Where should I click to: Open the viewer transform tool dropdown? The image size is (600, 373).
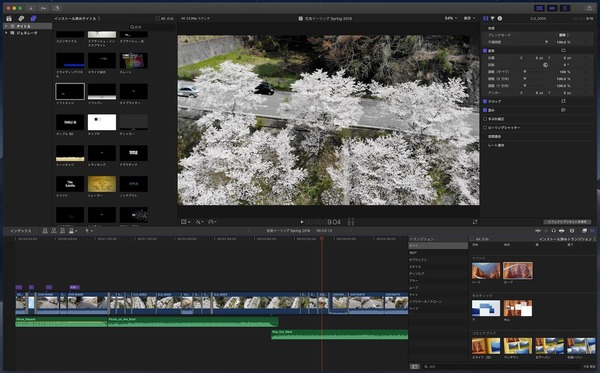185,222
